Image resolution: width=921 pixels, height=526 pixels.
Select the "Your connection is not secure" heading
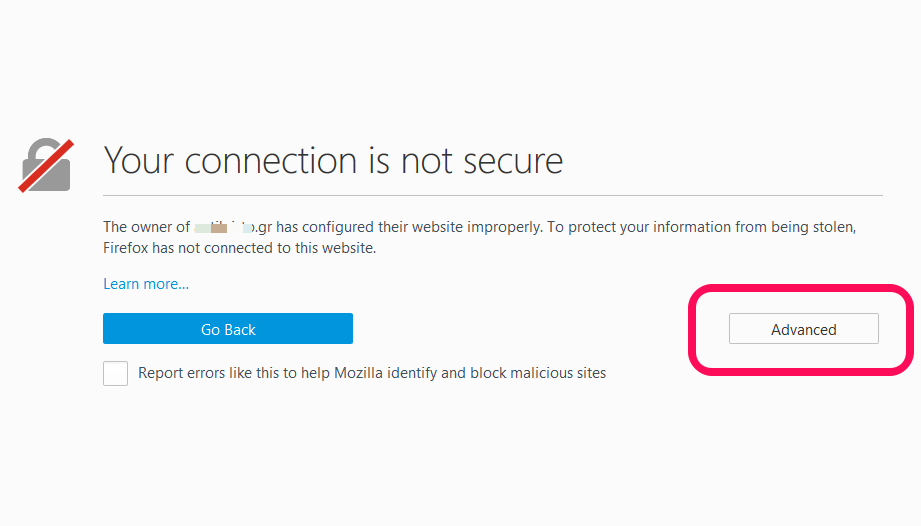pos(333,160)
